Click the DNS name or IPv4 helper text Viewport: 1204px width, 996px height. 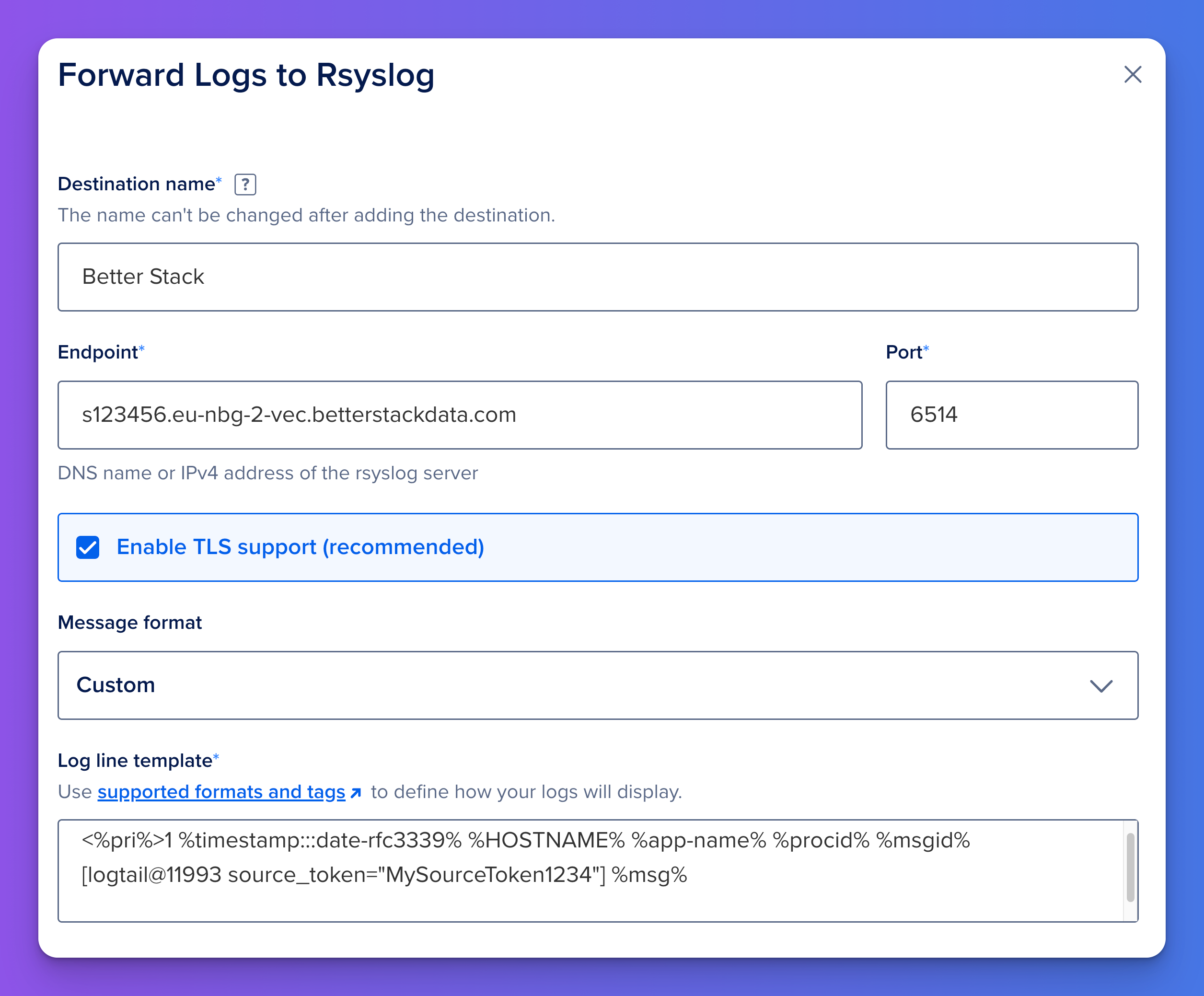(268, 473)
